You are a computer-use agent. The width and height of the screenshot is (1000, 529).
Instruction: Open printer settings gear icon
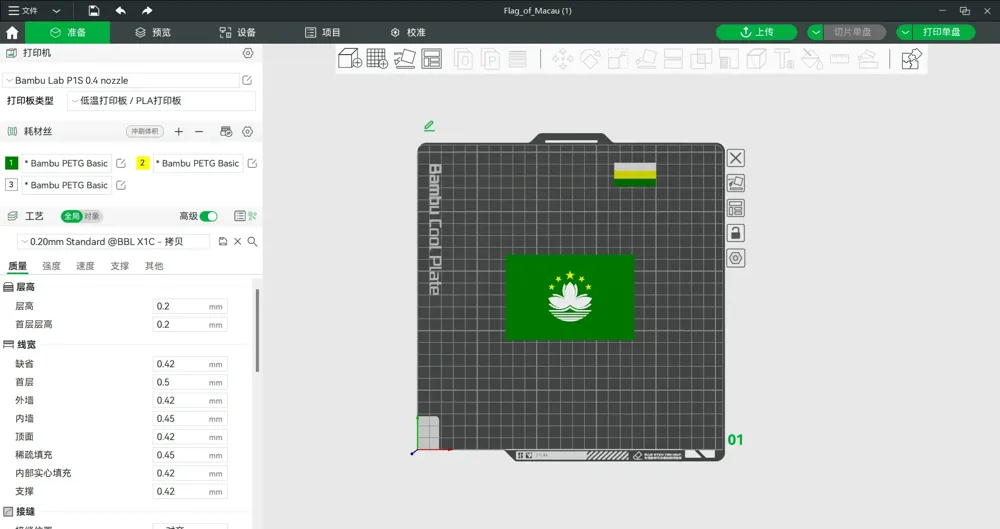(x=248, y=53)
